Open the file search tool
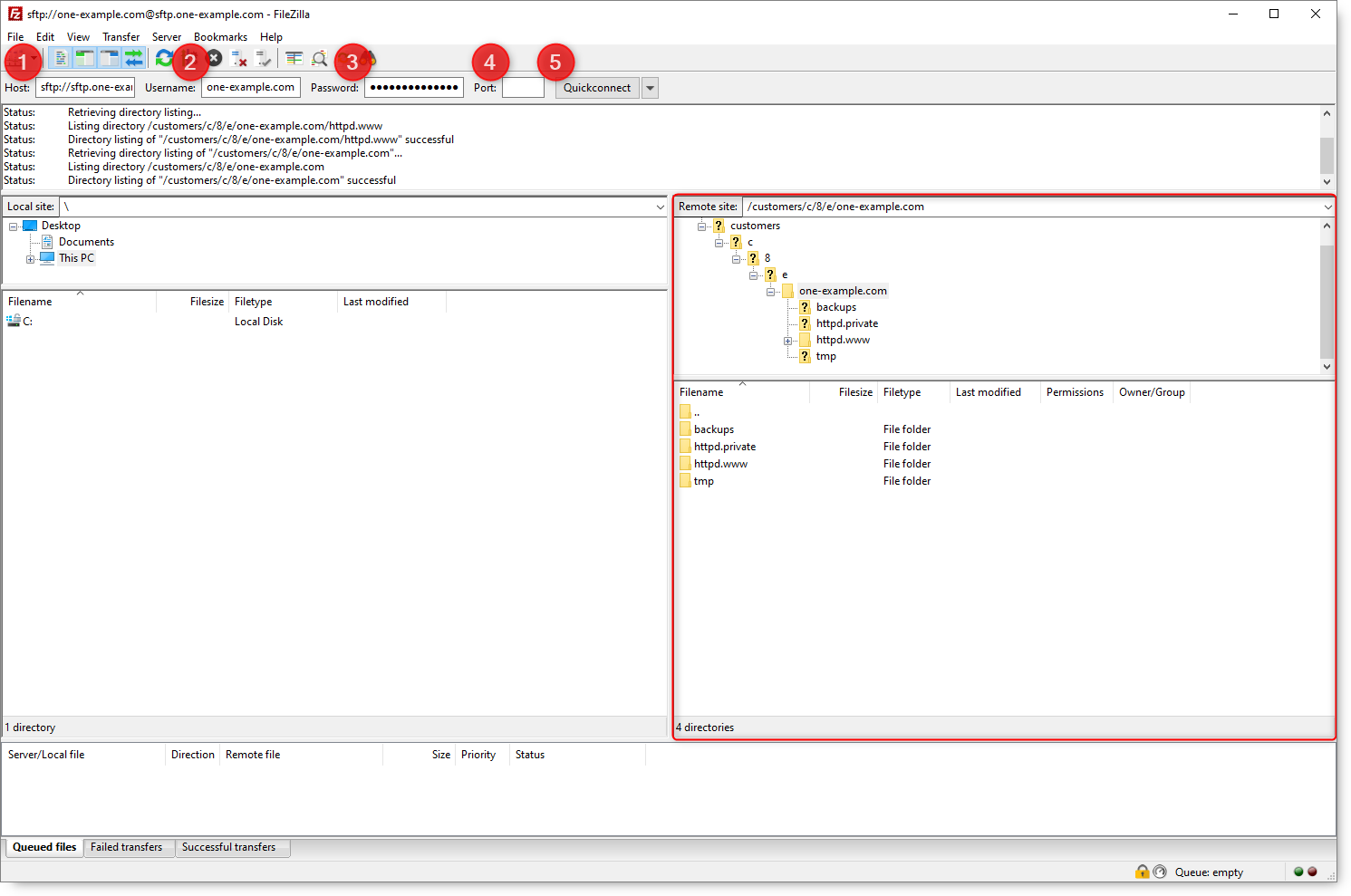 [320, 58]
